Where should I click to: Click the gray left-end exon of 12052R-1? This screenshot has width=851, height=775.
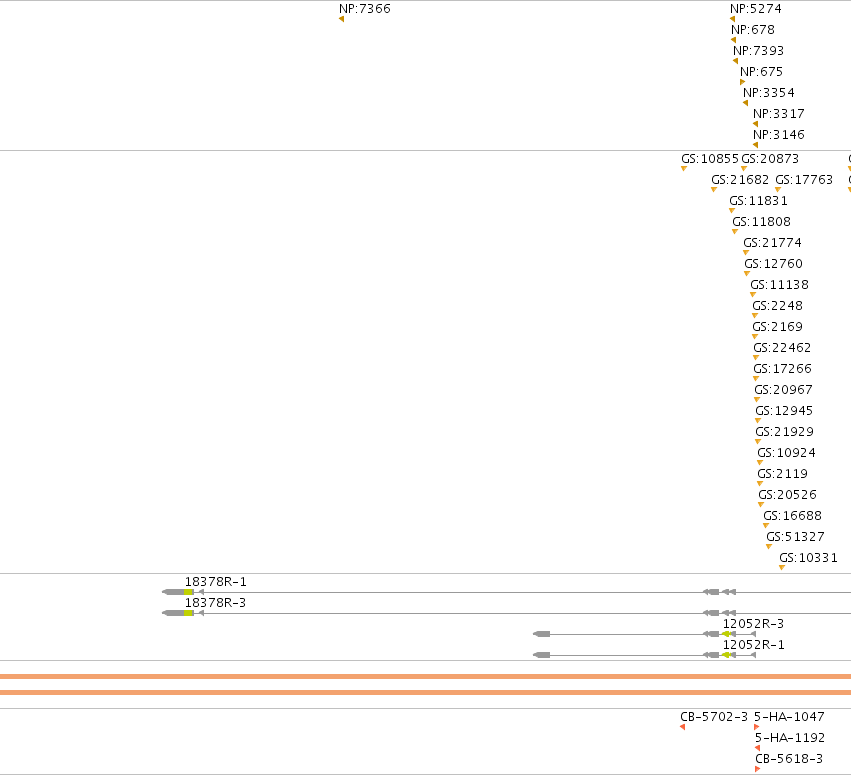coord(542,655)
